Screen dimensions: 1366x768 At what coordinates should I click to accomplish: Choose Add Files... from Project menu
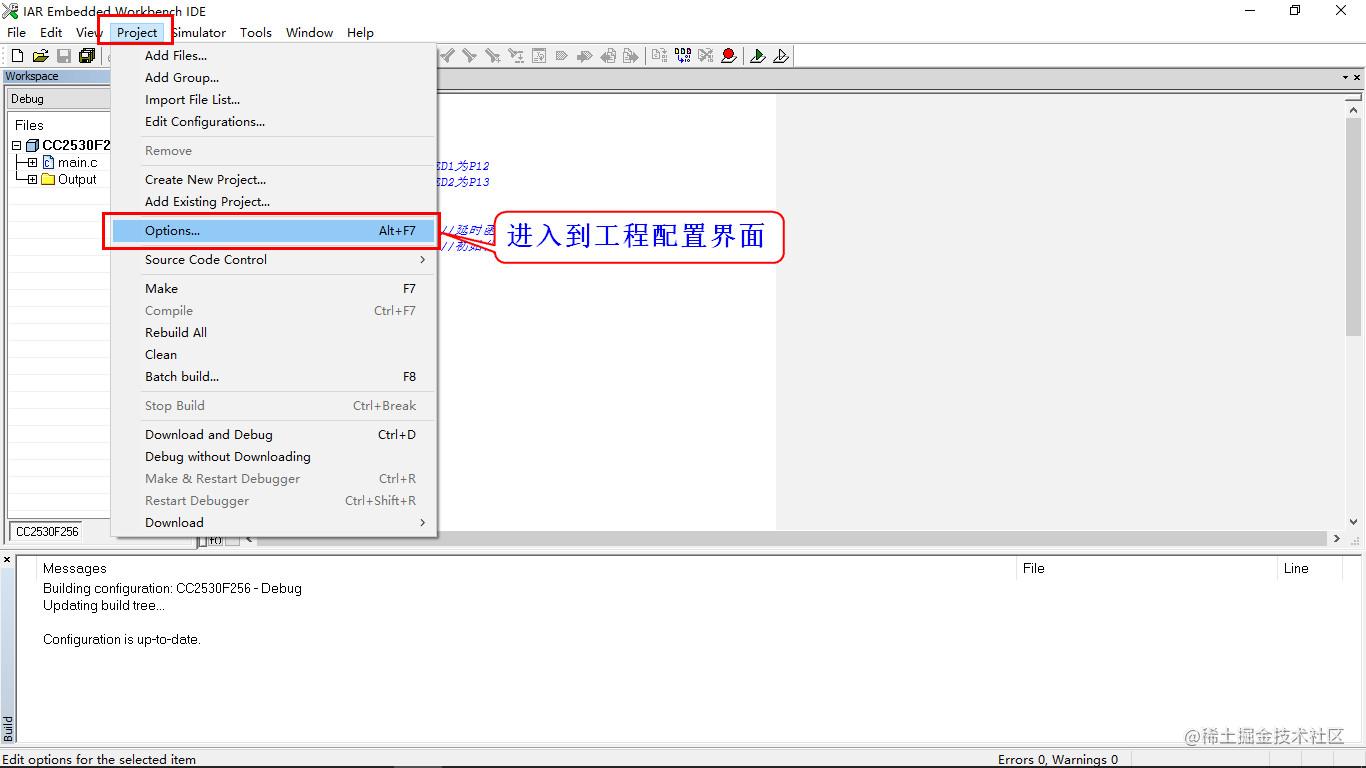[x=274, y=55]
